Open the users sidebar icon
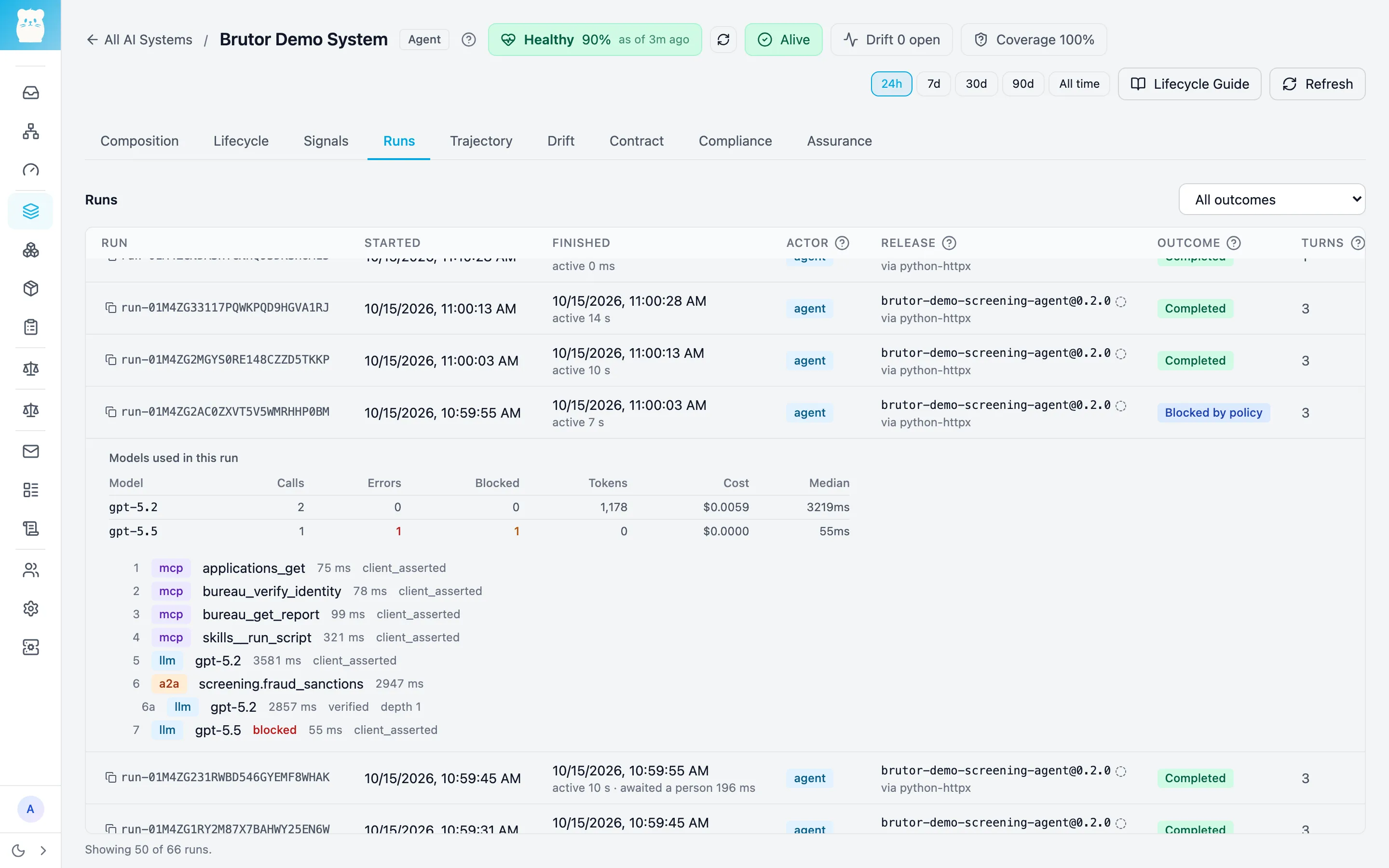The height and width of the screenshot is (868, 1389). click(x=30, y=570)
